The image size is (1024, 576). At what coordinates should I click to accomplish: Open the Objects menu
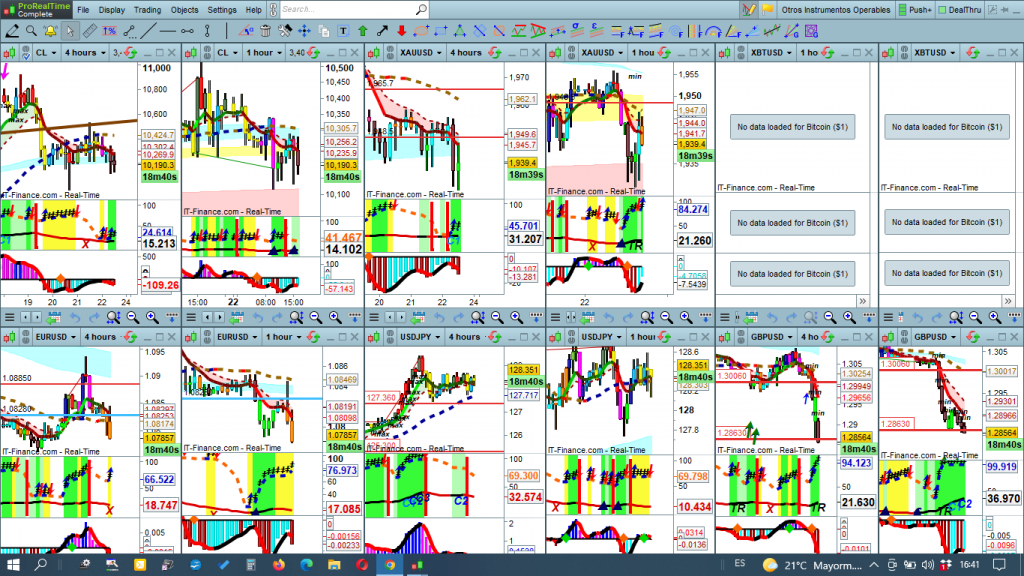tap(184, 9)
